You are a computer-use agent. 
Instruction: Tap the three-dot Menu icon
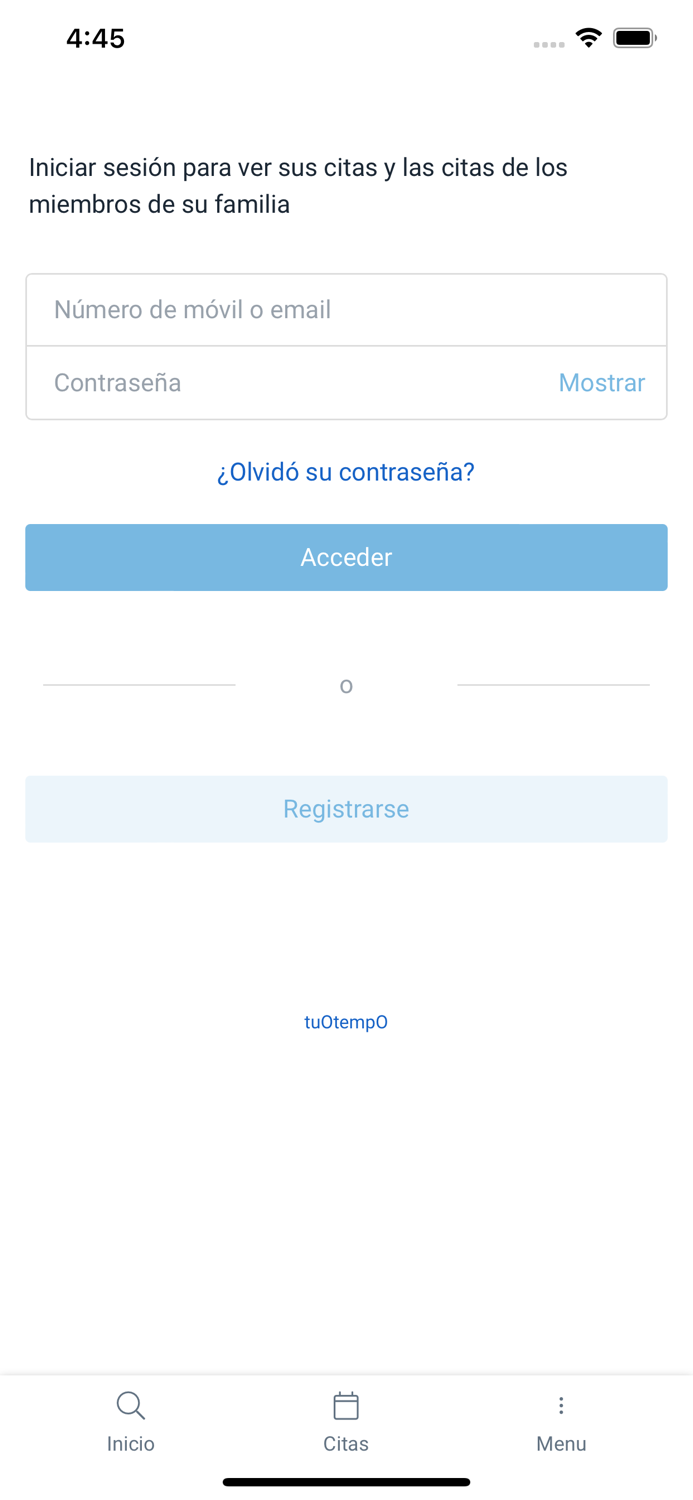(x=562, y=1405)
